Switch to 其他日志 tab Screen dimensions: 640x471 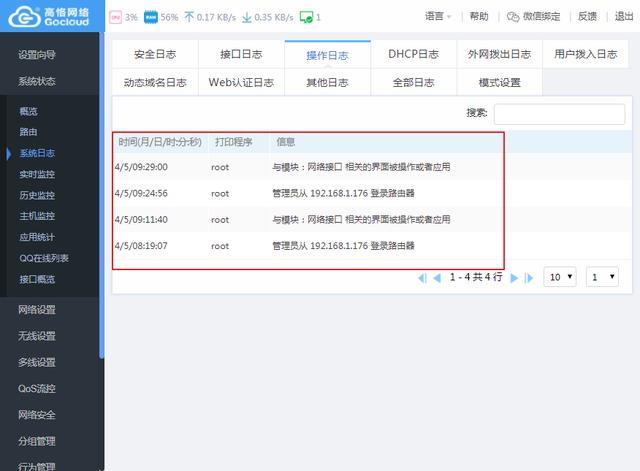(x=327, y=82)
